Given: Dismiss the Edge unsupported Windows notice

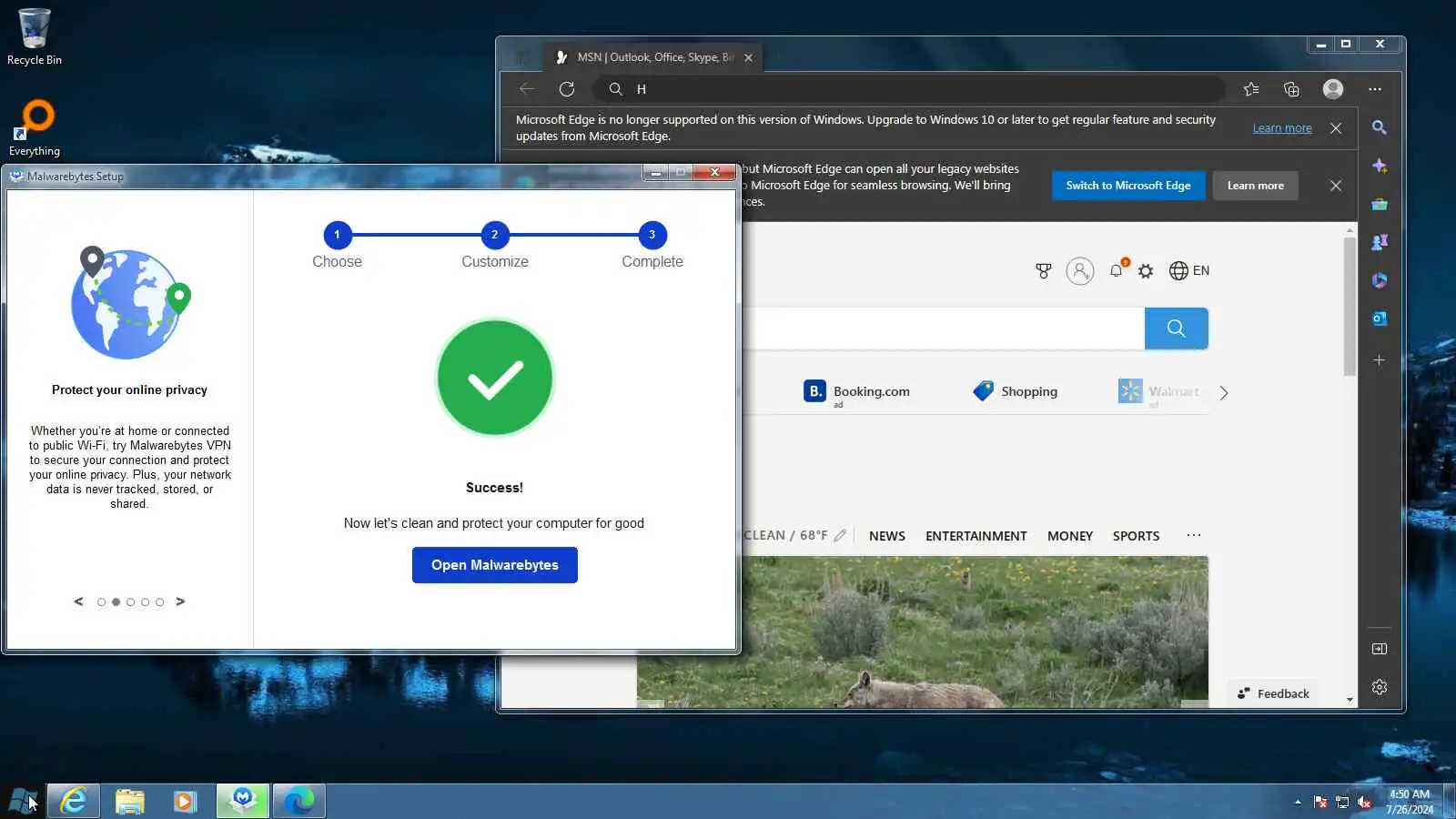Looking at the screenshot, I should coord(1336,128).
